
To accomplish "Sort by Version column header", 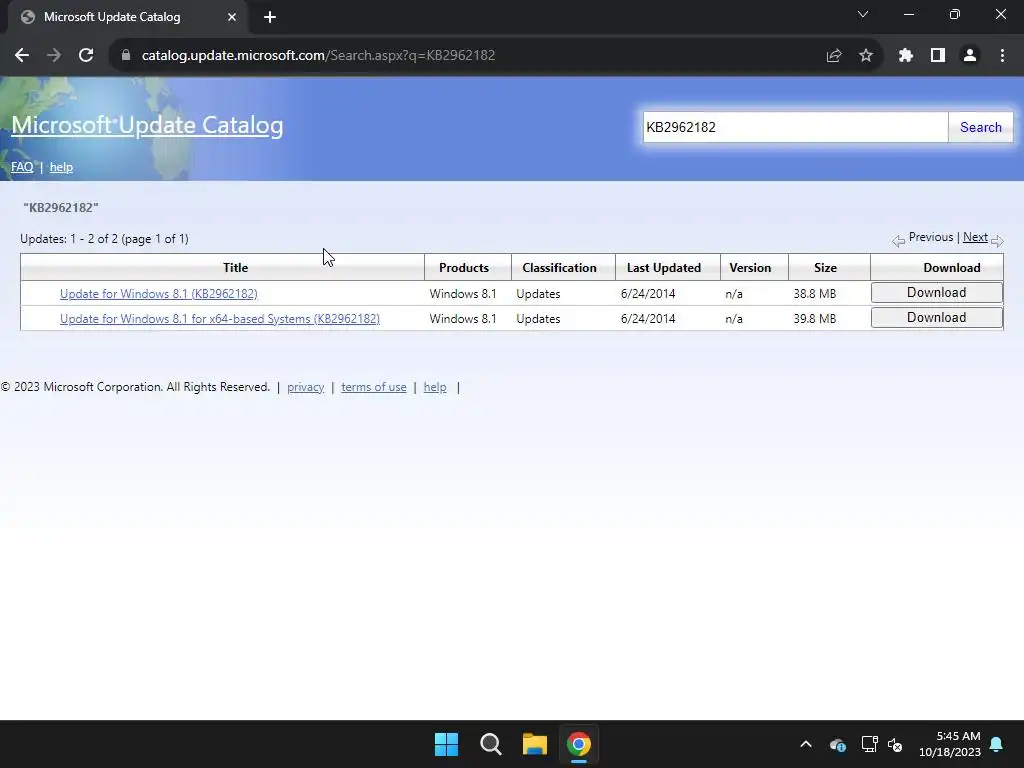I will [750, 268].
